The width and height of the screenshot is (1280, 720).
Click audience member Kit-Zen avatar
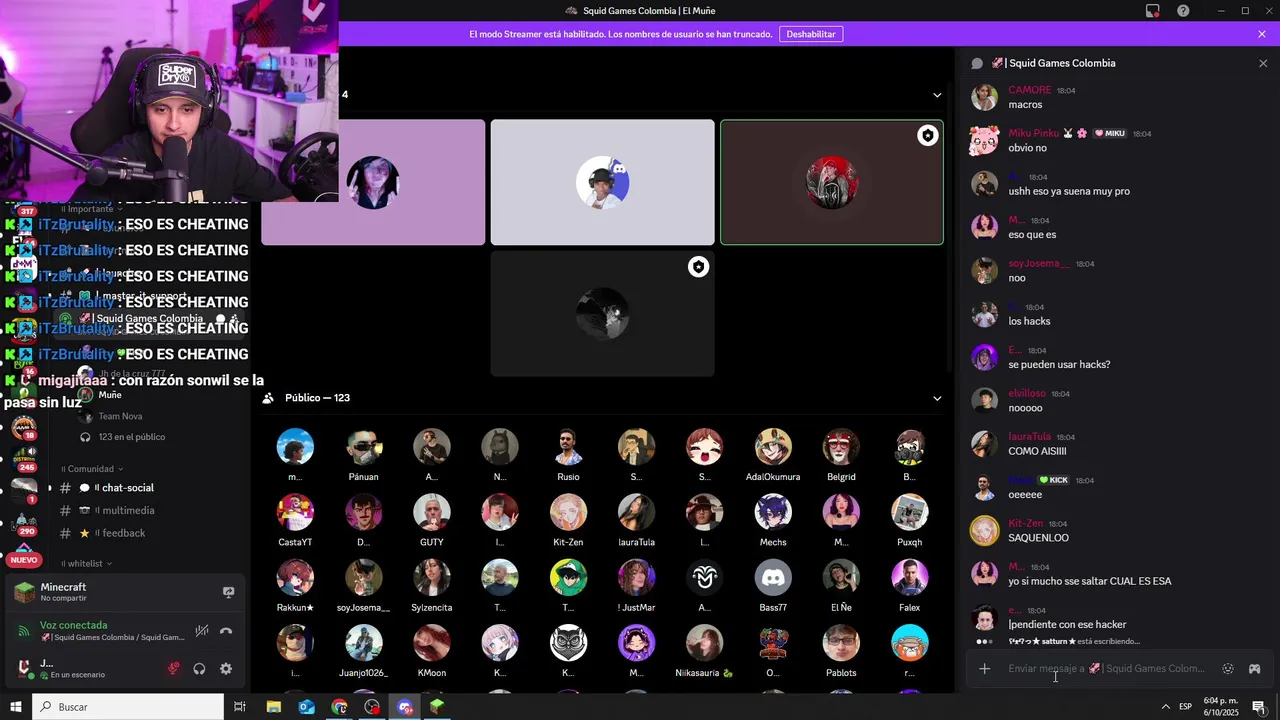tap(568, 512)
